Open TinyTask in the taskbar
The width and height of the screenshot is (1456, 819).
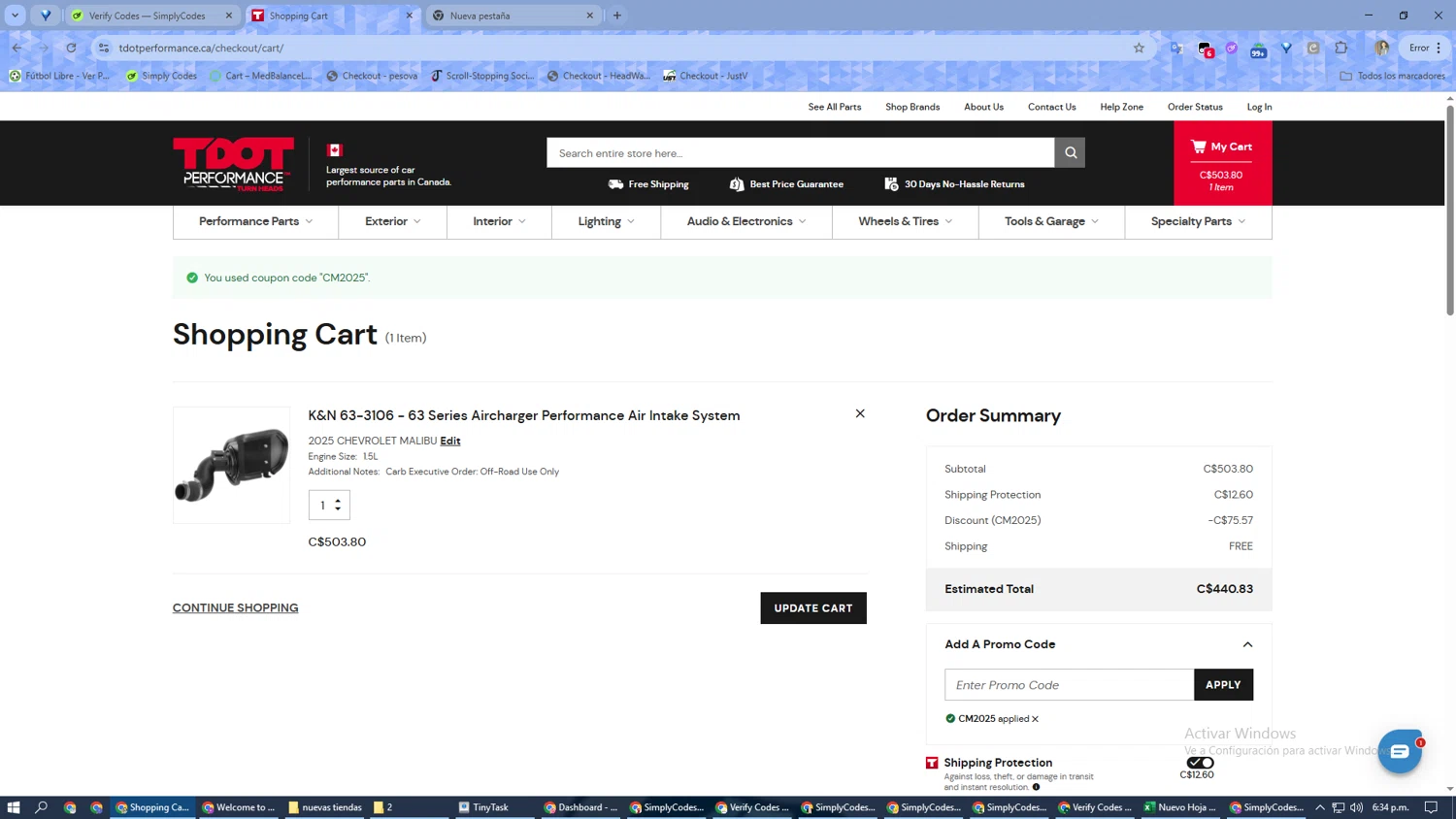(484, 807)
